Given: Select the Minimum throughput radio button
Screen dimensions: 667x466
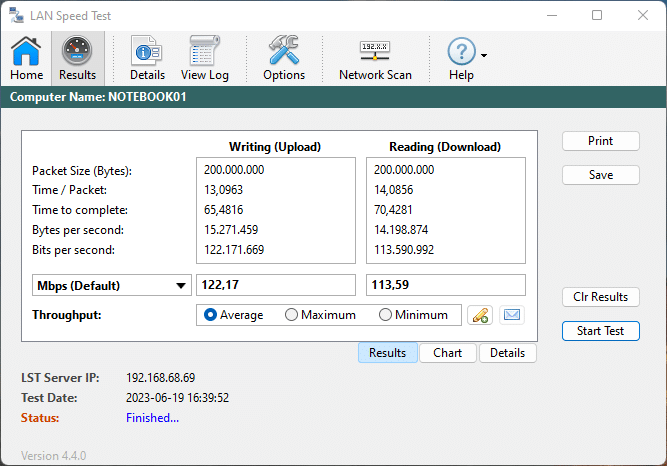Looking at the screenshot, I should pos(385,315).
